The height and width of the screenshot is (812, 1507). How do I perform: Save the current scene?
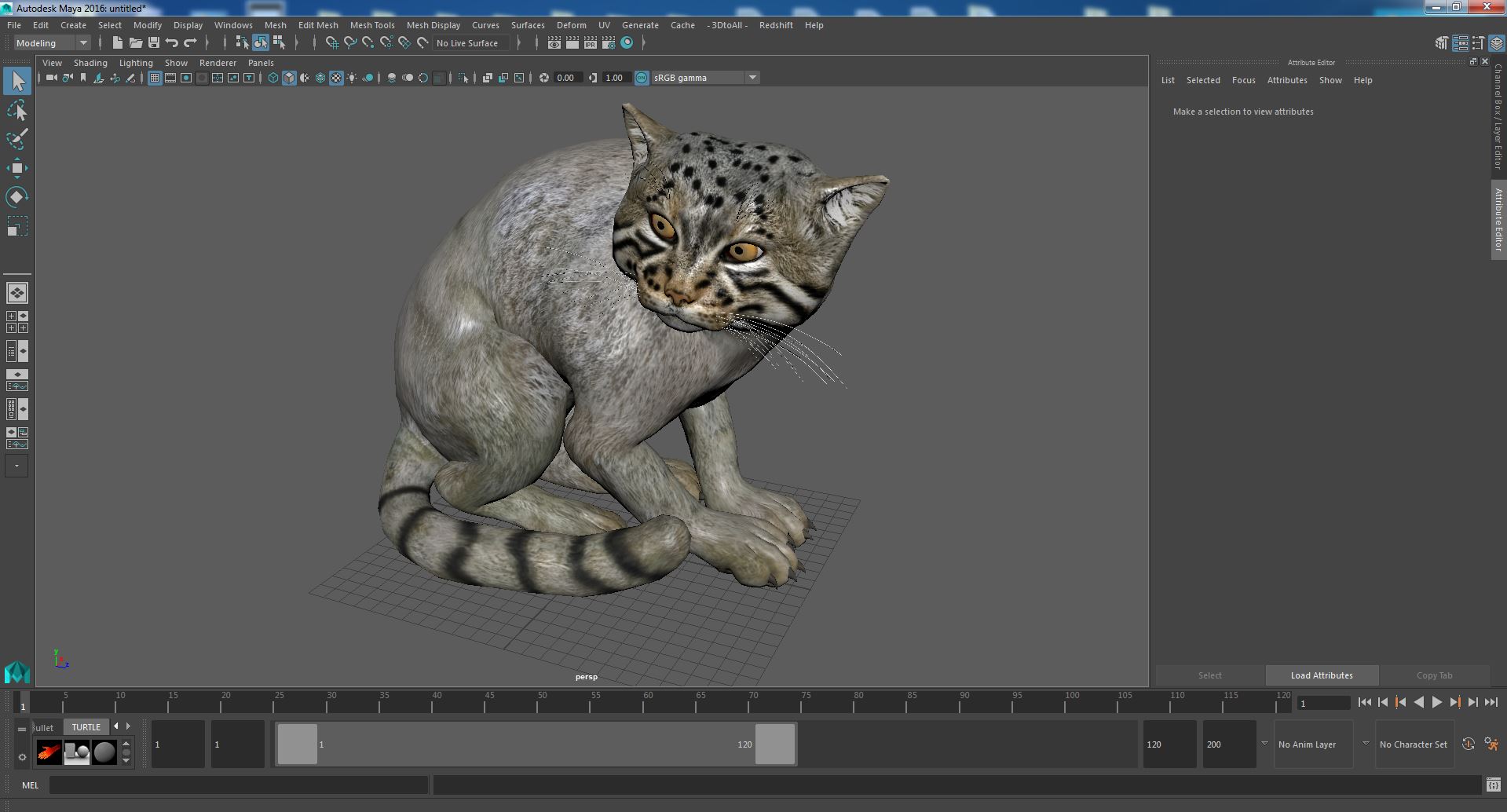click(x=154, y=43)
